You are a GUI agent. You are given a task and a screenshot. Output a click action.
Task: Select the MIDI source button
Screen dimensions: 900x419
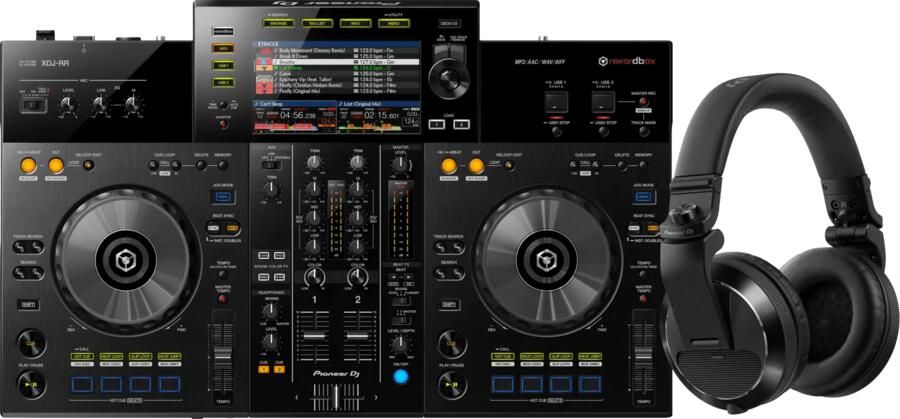click(222, 49)
